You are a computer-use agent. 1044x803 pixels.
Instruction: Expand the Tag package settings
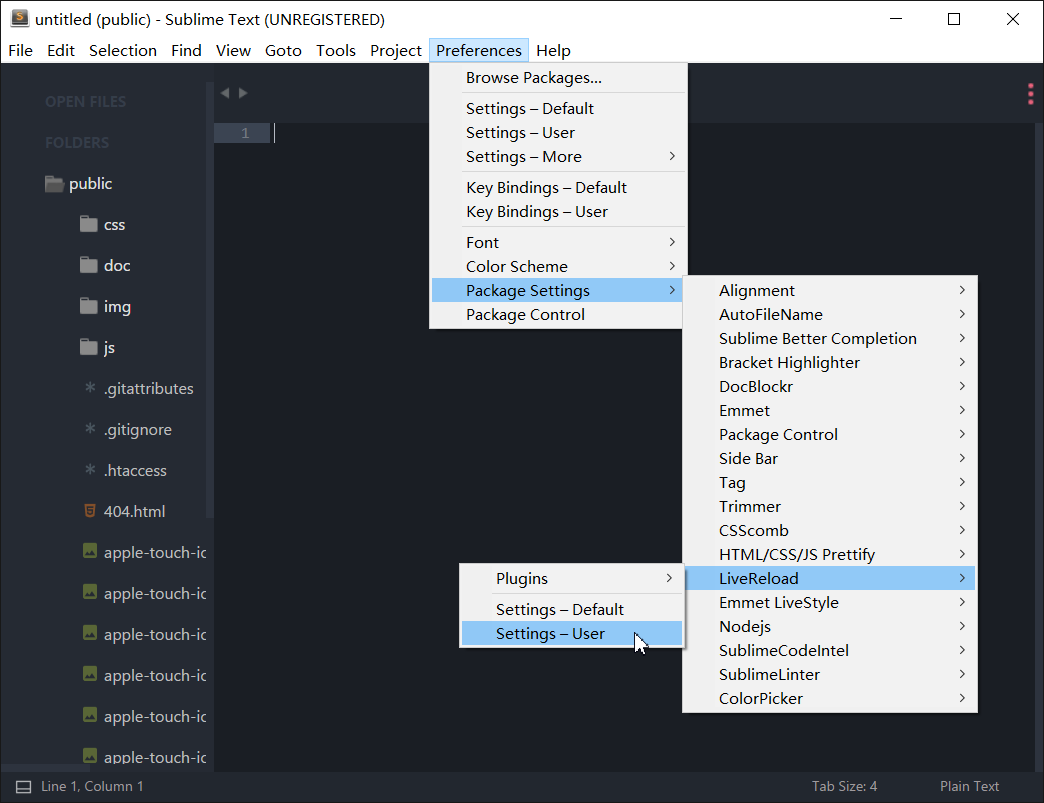point(830,482)
